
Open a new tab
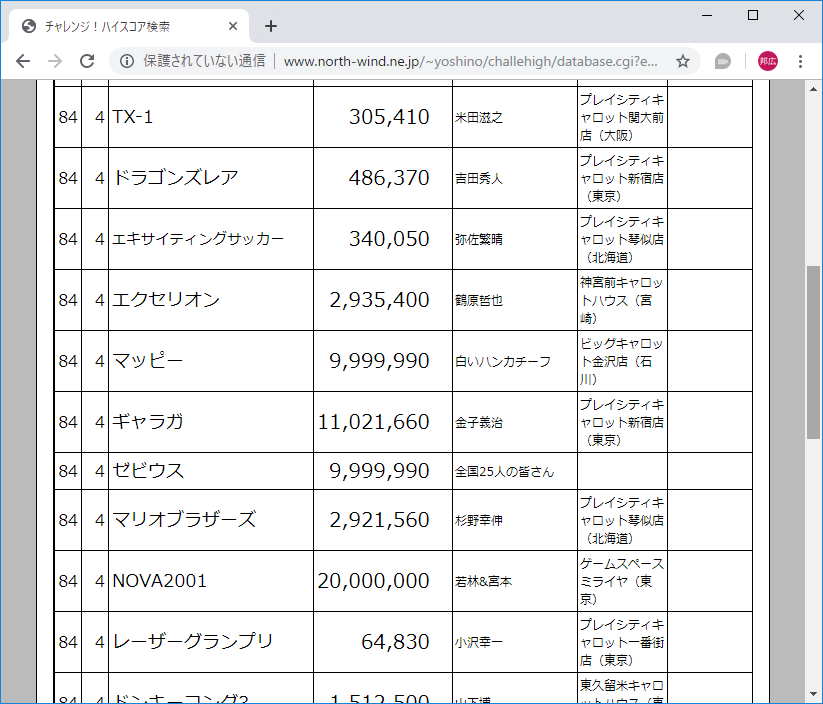[x=271, y=26]
